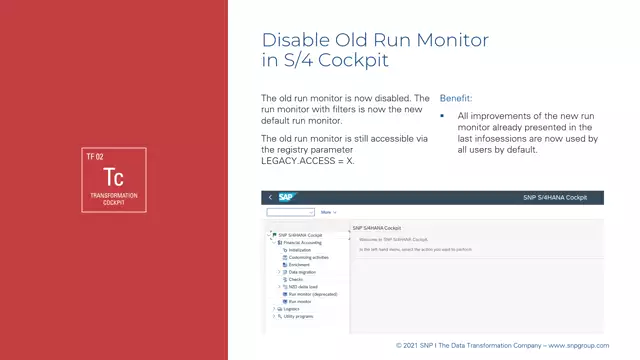The width and height of the screenshot is (640, 360).
Task: Click the Initialization tree icon
Action: pyautogui.click(x=285, y=250)
